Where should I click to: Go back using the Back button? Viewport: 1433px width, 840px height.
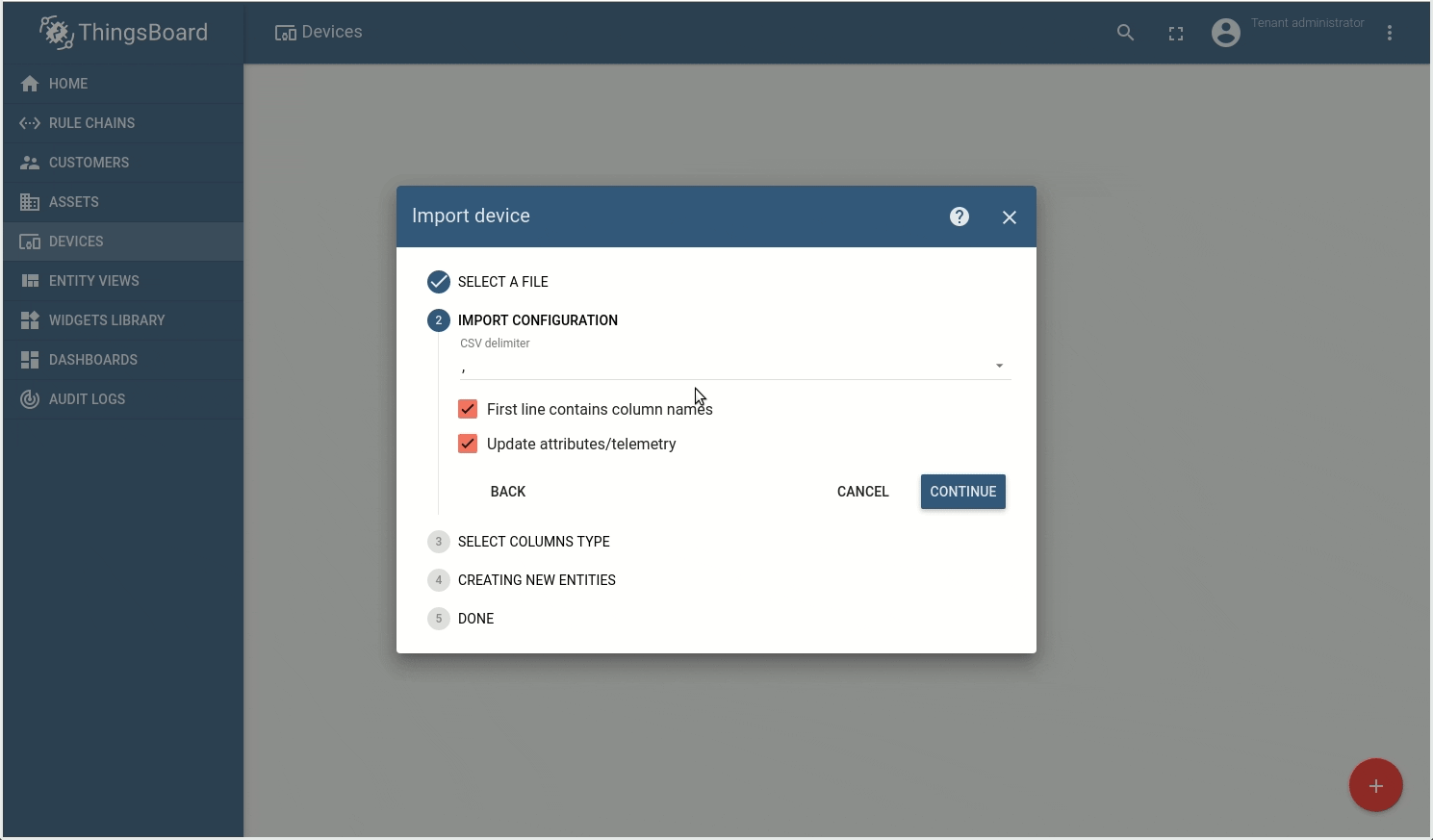(x=508, y=492)
